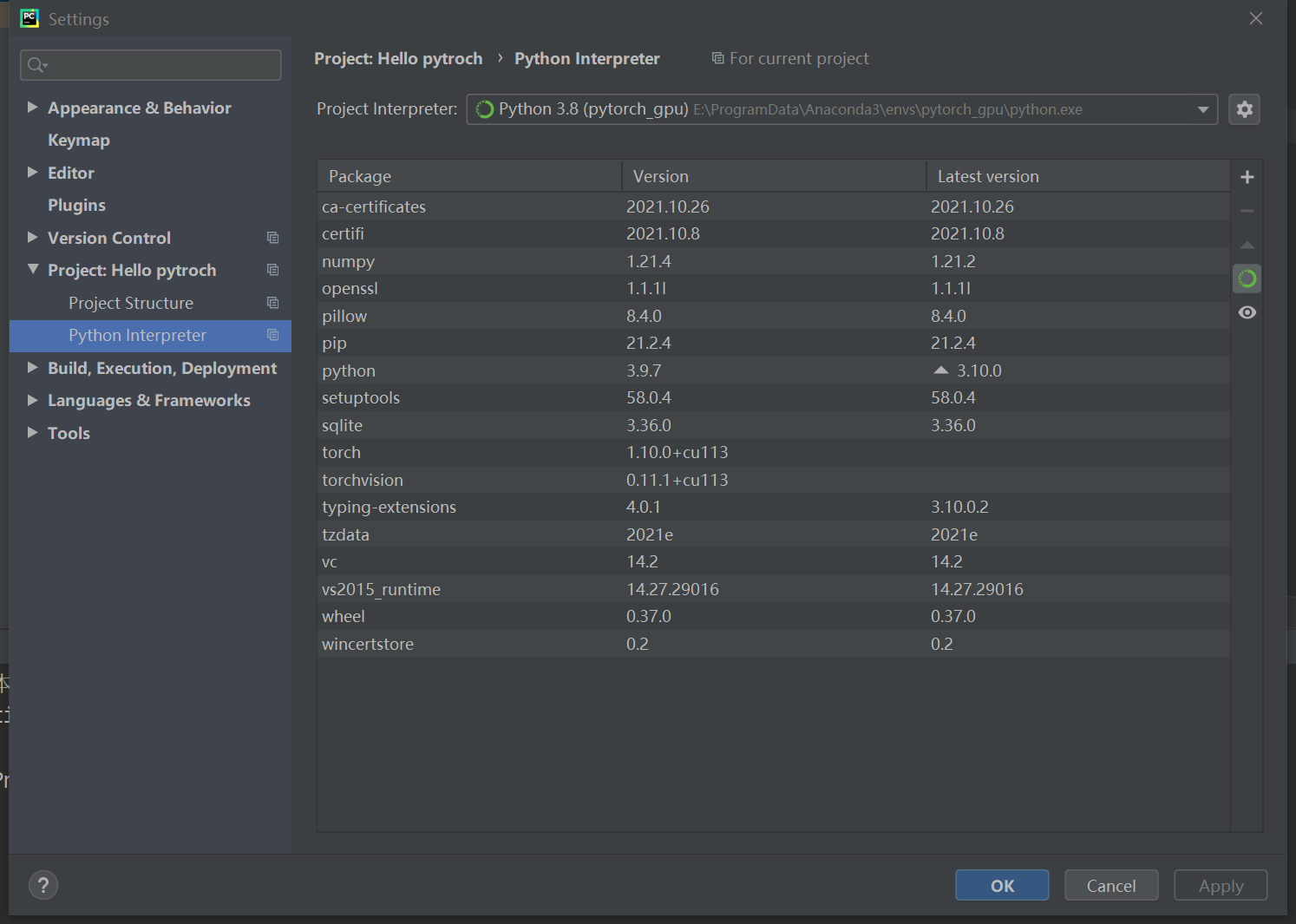
Task: Expand the Version Control section
Action: (32, 238)
